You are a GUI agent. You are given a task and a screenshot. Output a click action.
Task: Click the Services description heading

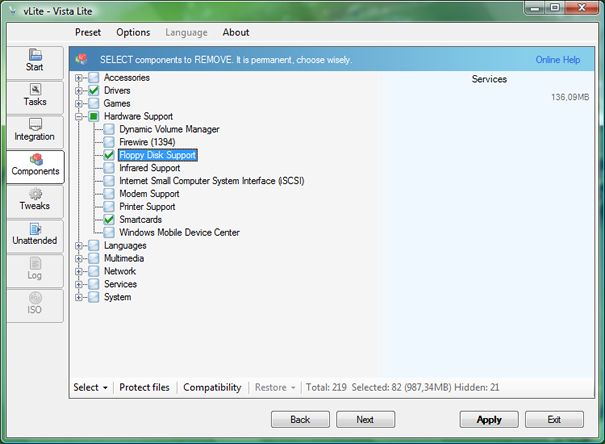[489, 79]
